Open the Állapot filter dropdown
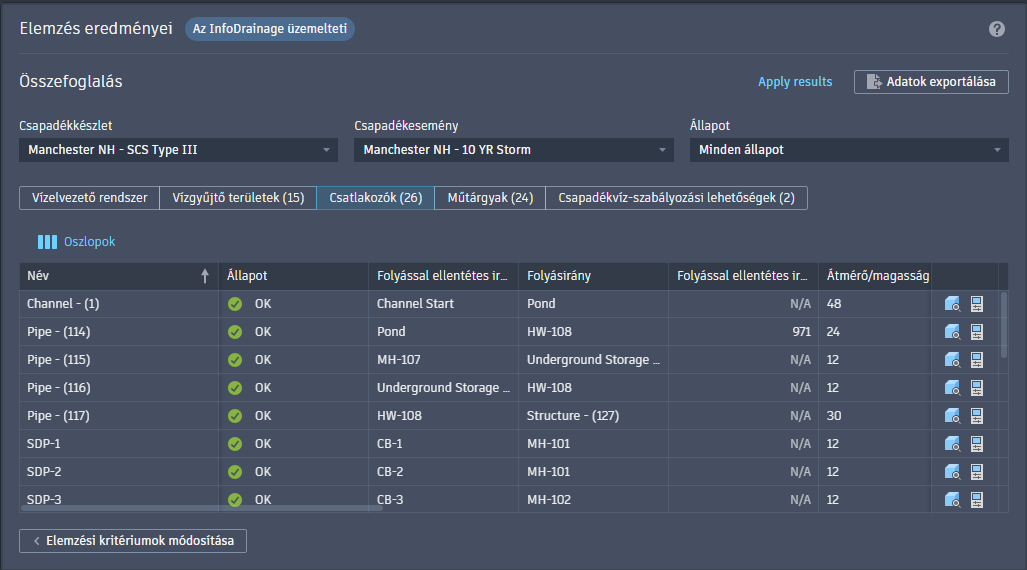The height and width of the screenshot is (570, 1027). [x=849, y=150]
